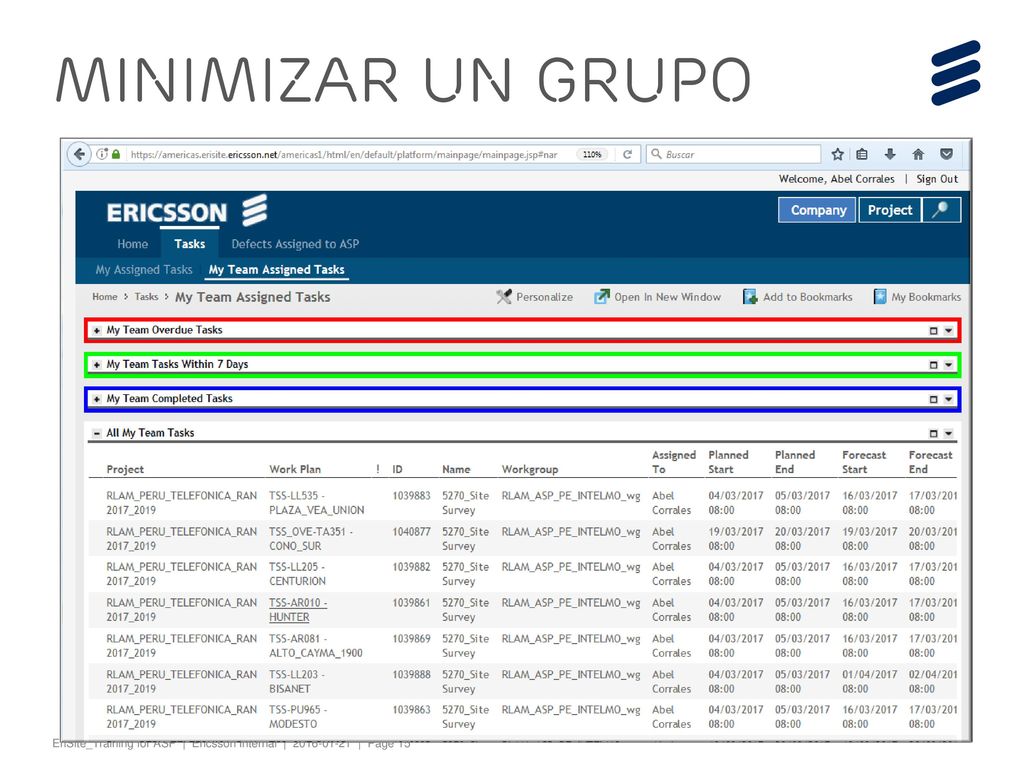Bookmark this page with the star icon
Screen dimensions: 1024x768
[x=837, y=154]
